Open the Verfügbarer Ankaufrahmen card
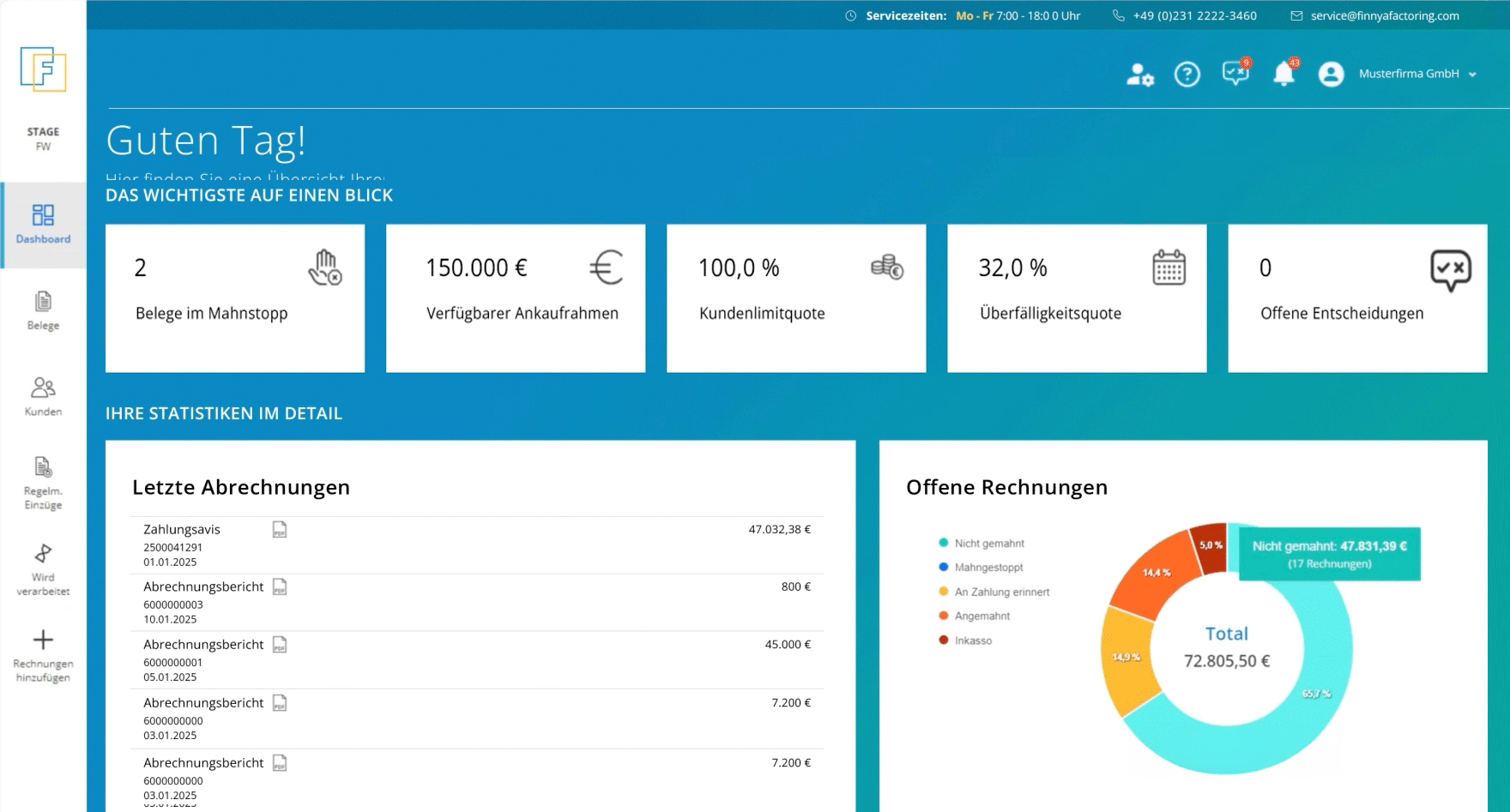 tap(516, 298)
